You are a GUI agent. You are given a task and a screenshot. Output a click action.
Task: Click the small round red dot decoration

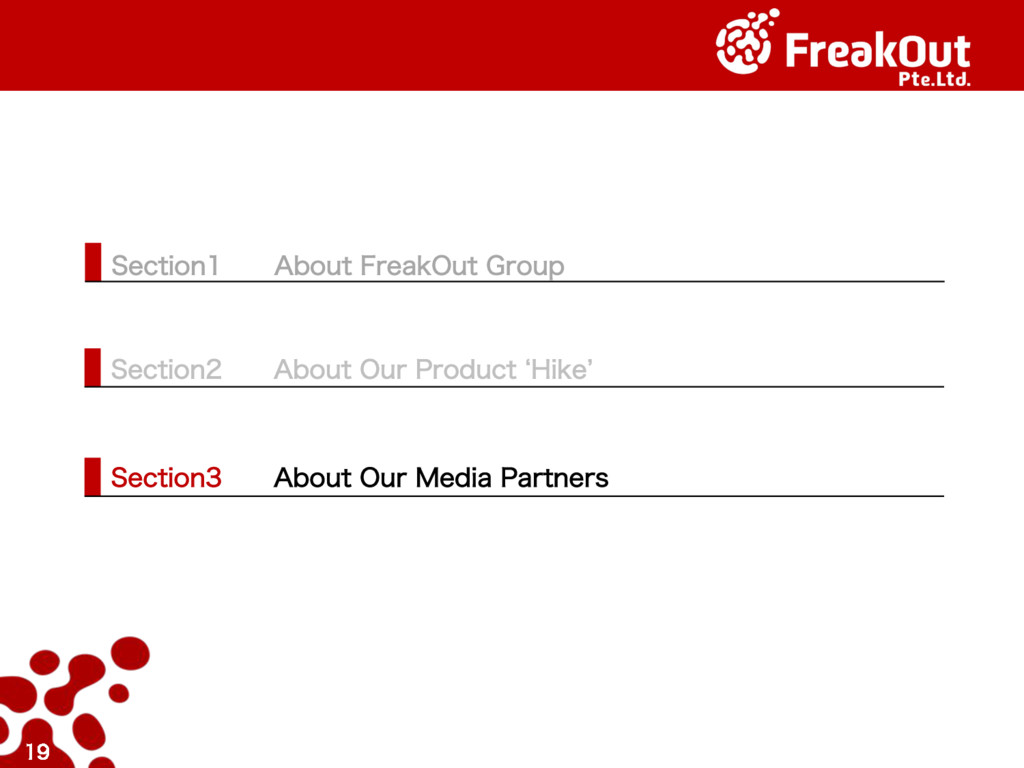pyautogui.click(x=119, y=693)
